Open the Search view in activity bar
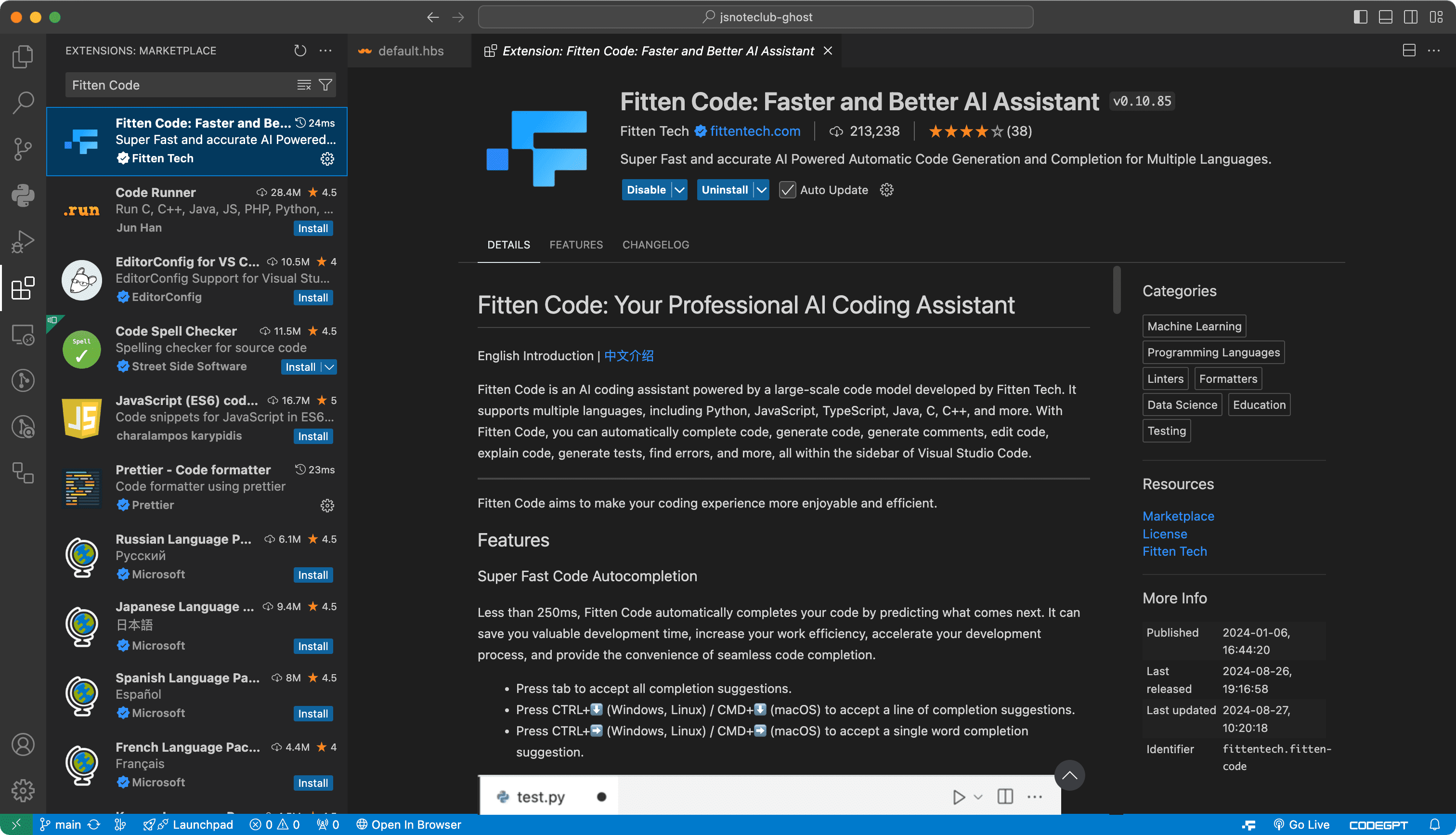Viewport: 1456px width, 835px height. (23, 102)
